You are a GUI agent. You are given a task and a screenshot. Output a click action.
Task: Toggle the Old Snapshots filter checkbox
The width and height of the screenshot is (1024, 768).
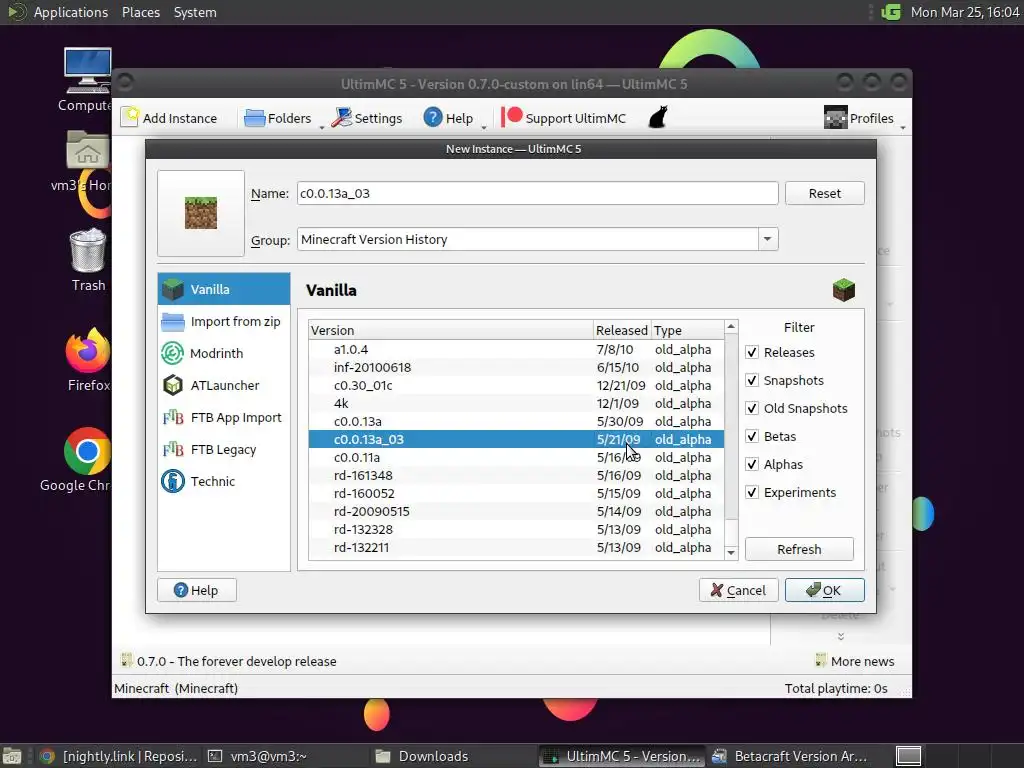(x=752, y=409)
